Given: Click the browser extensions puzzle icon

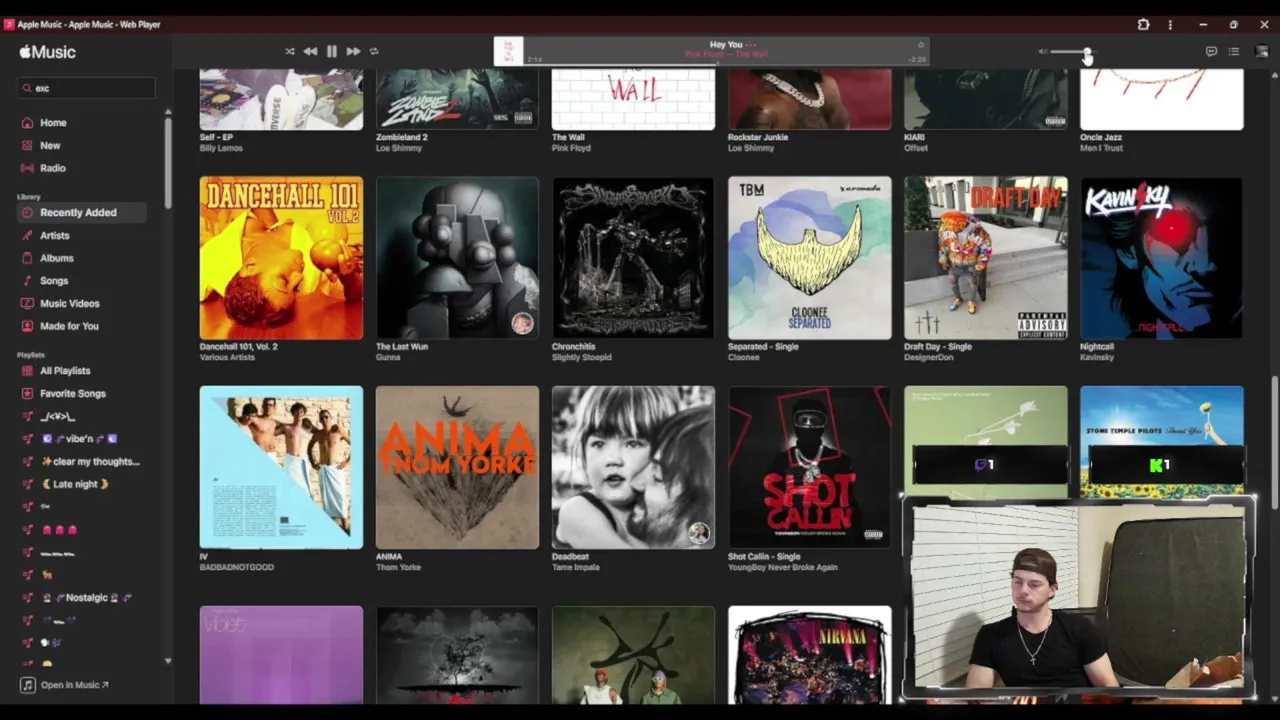Looking at the screenshot, I should tap(1143, 24).
